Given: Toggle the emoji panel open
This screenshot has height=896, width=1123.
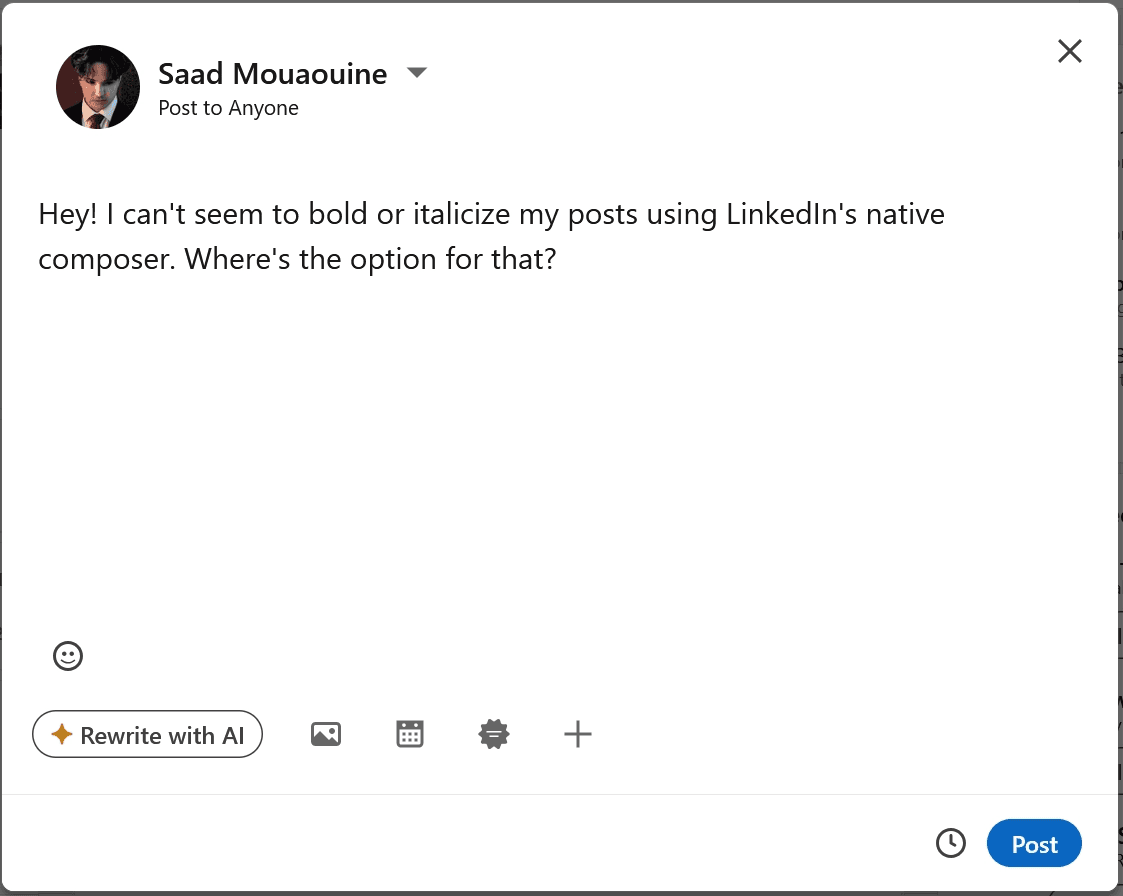Looking at the screenshot, I should click(68, 657).
